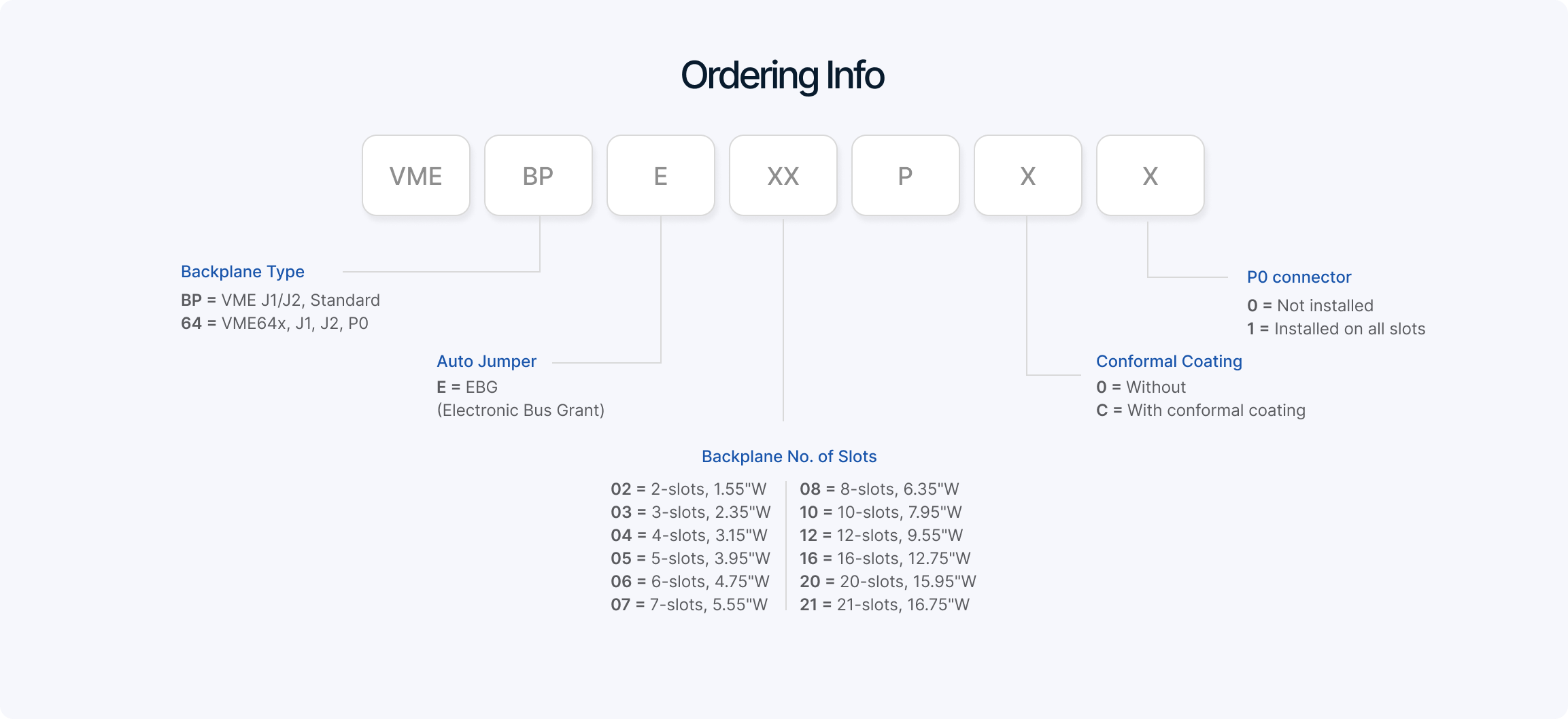The width and height of the screenshot is (1568, 719).
Task: Click the E auto jumper box
Action: point(661,176)
